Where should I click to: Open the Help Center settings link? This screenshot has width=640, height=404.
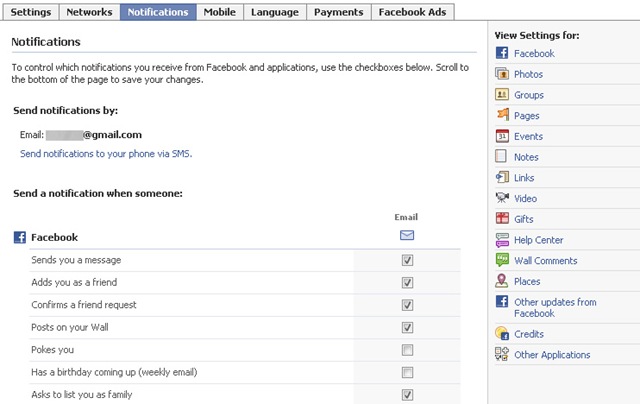point(538,240)
